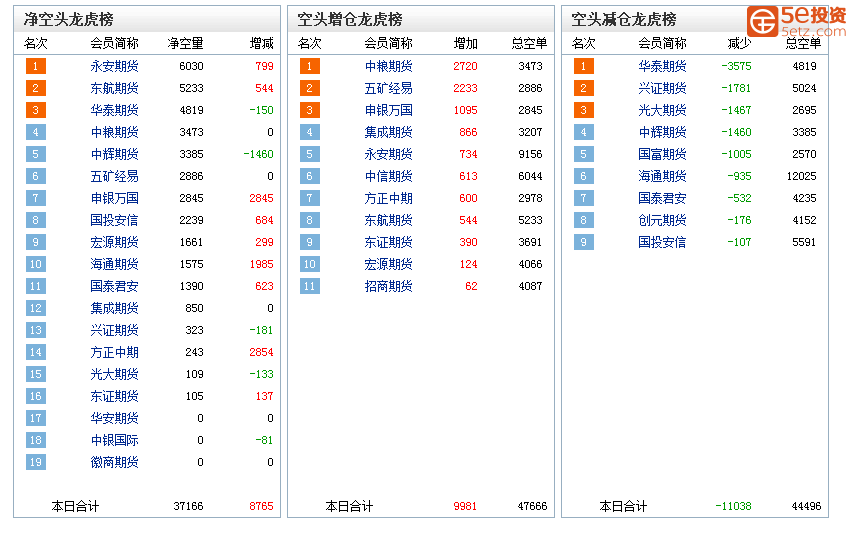
Task: Click 国投安信 in the 空头减仓龙虎榜 table
Action: tap(662, 242)
